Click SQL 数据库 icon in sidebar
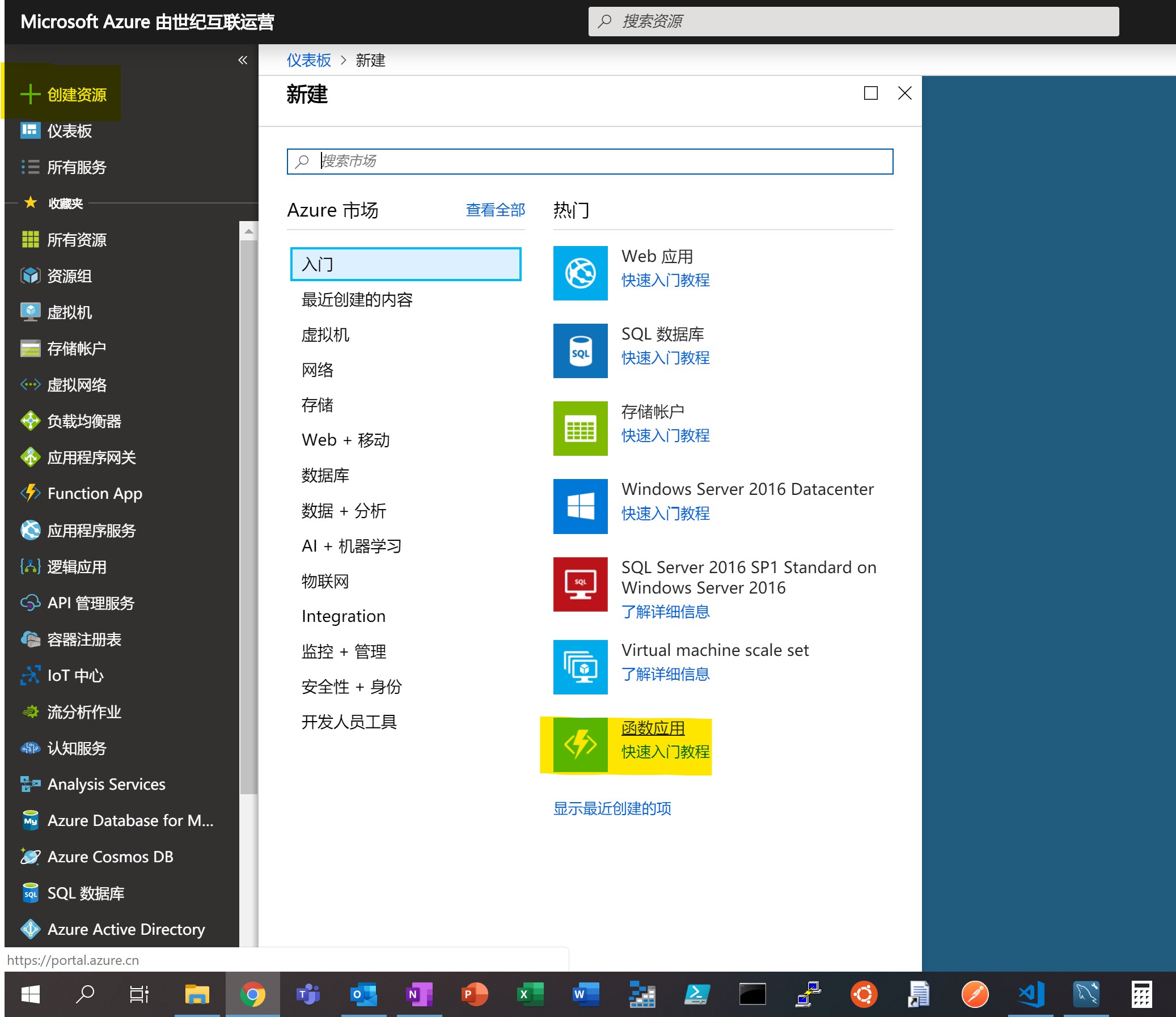 click(x=30, y=893)
